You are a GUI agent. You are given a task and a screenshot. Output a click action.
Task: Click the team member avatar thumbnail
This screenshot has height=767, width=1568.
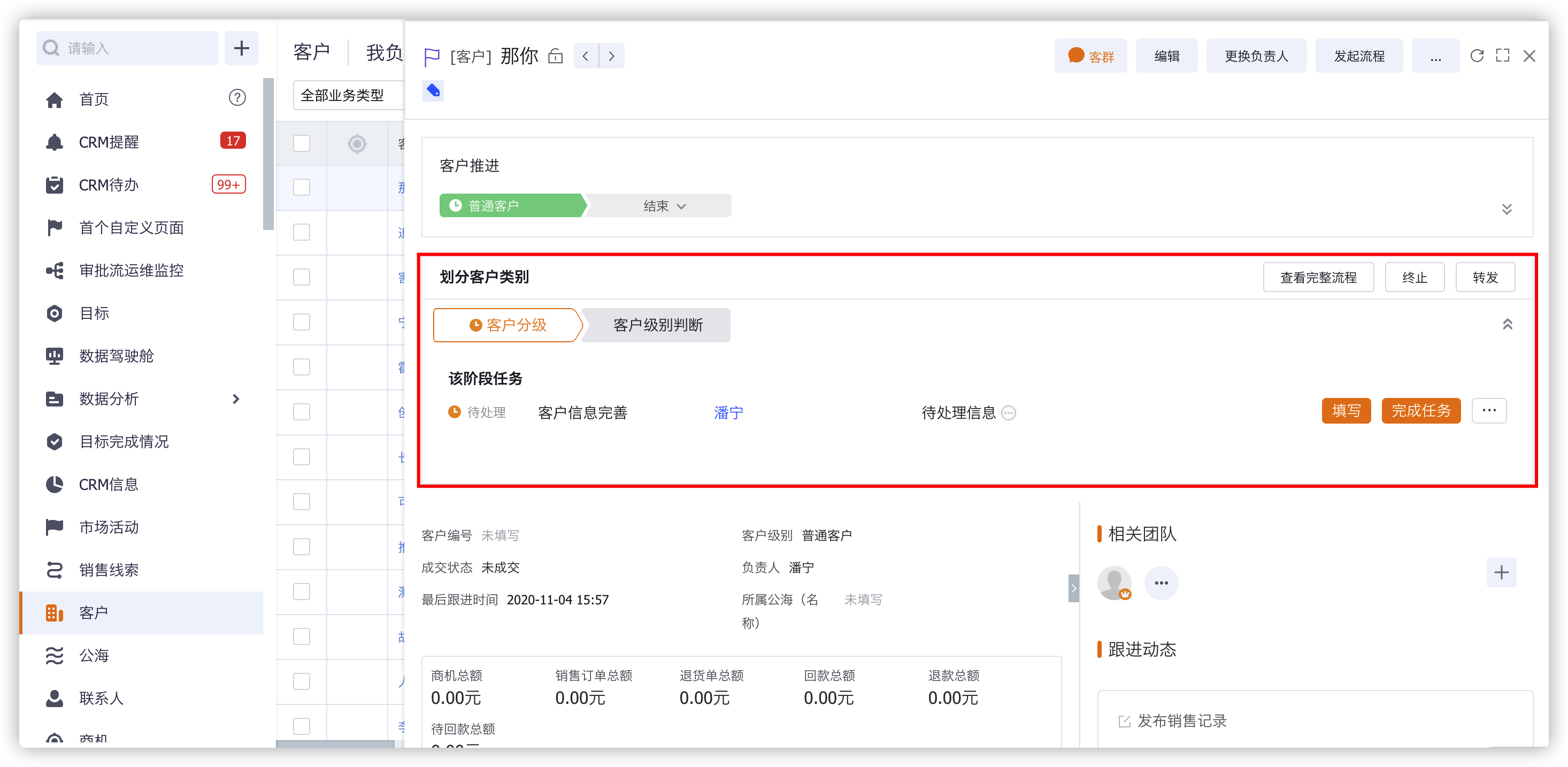pos(1114,583)
